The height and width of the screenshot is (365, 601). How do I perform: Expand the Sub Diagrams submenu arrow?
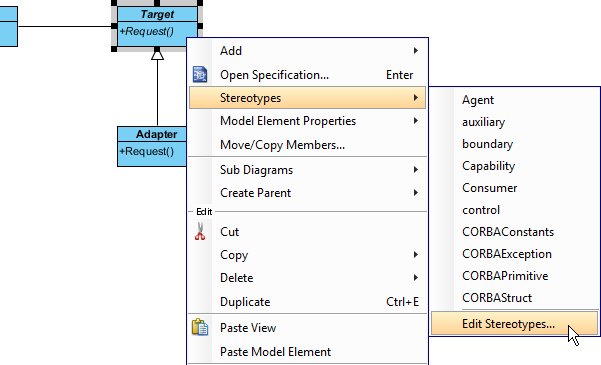coord(415,169)
